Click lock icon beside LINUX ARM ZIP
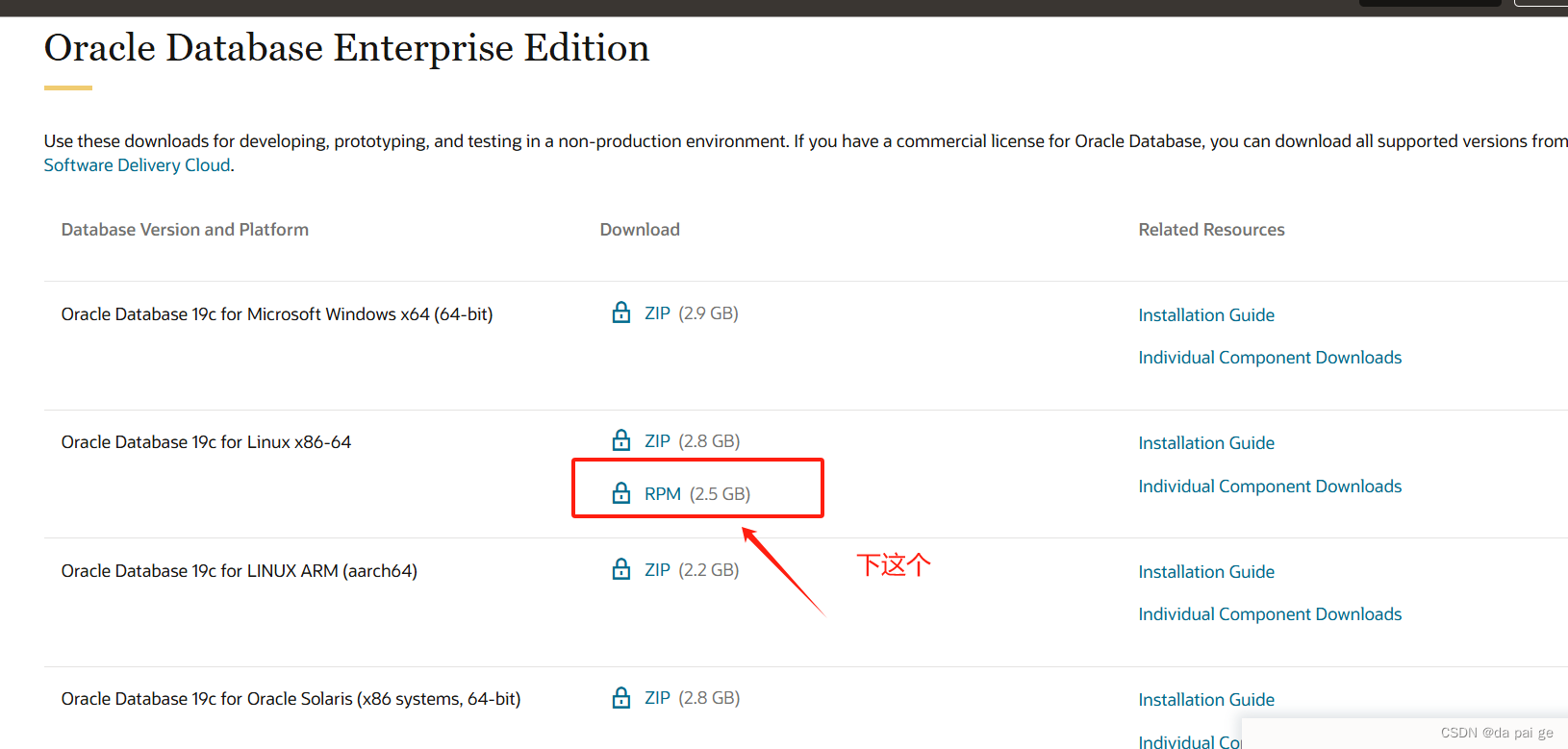Viewport: 1568px width, 749px height. (x=621, y=569)
